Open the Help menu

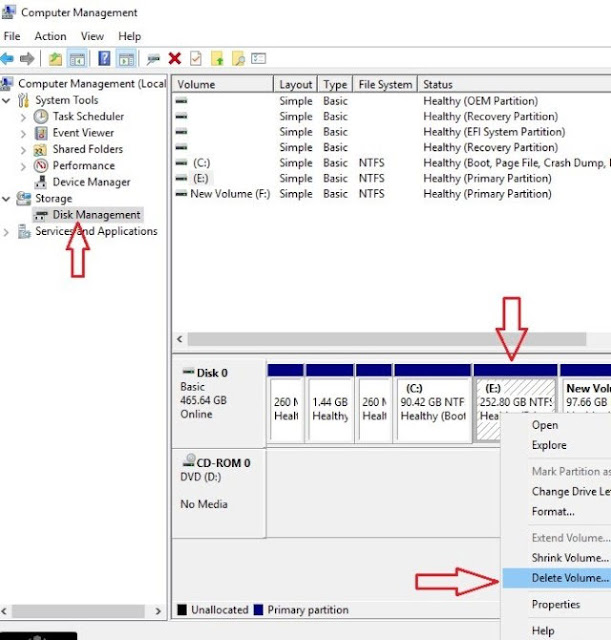(x=129, y=36)
